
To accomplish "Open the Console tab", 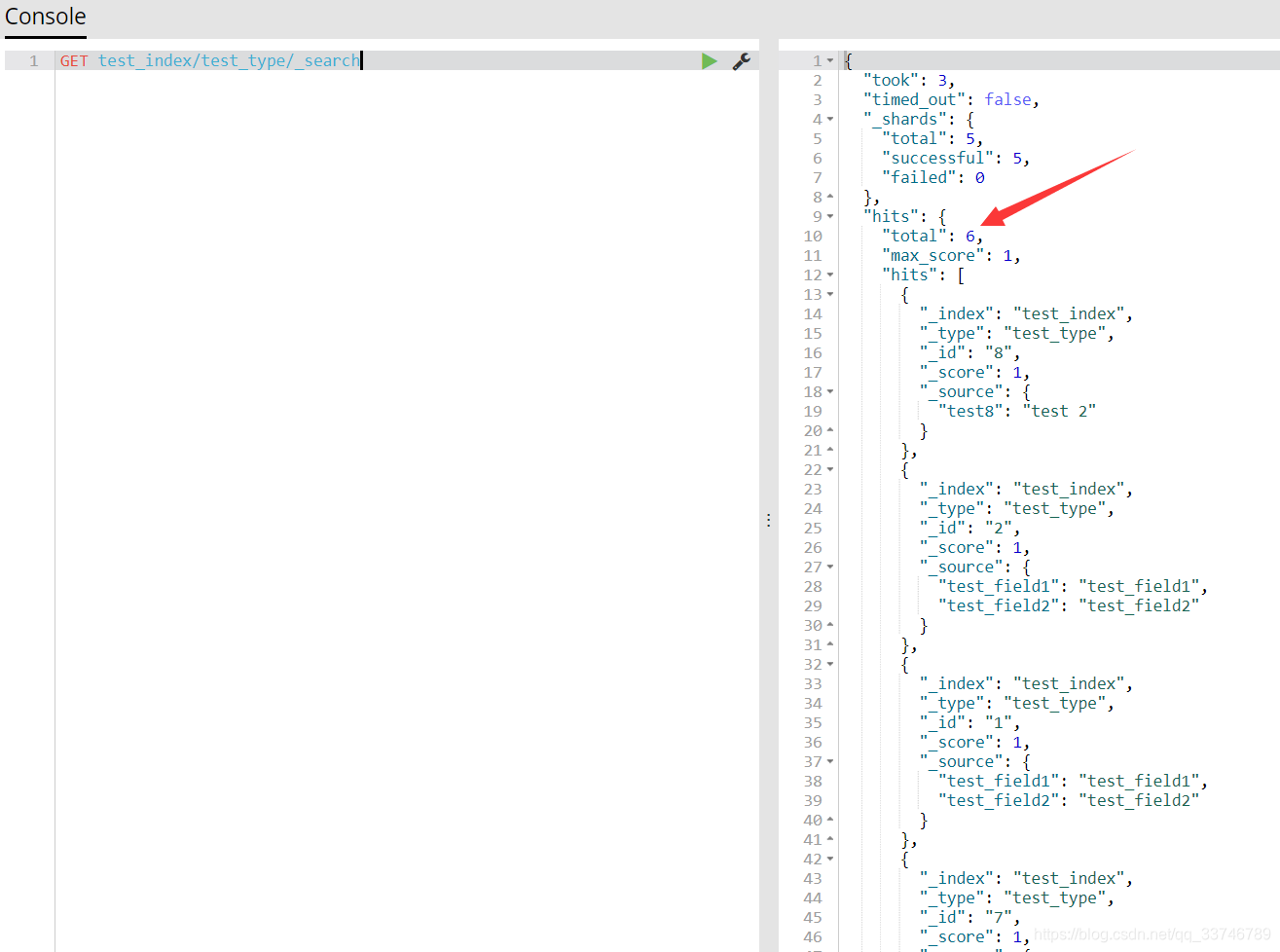I will click(45, 18).
